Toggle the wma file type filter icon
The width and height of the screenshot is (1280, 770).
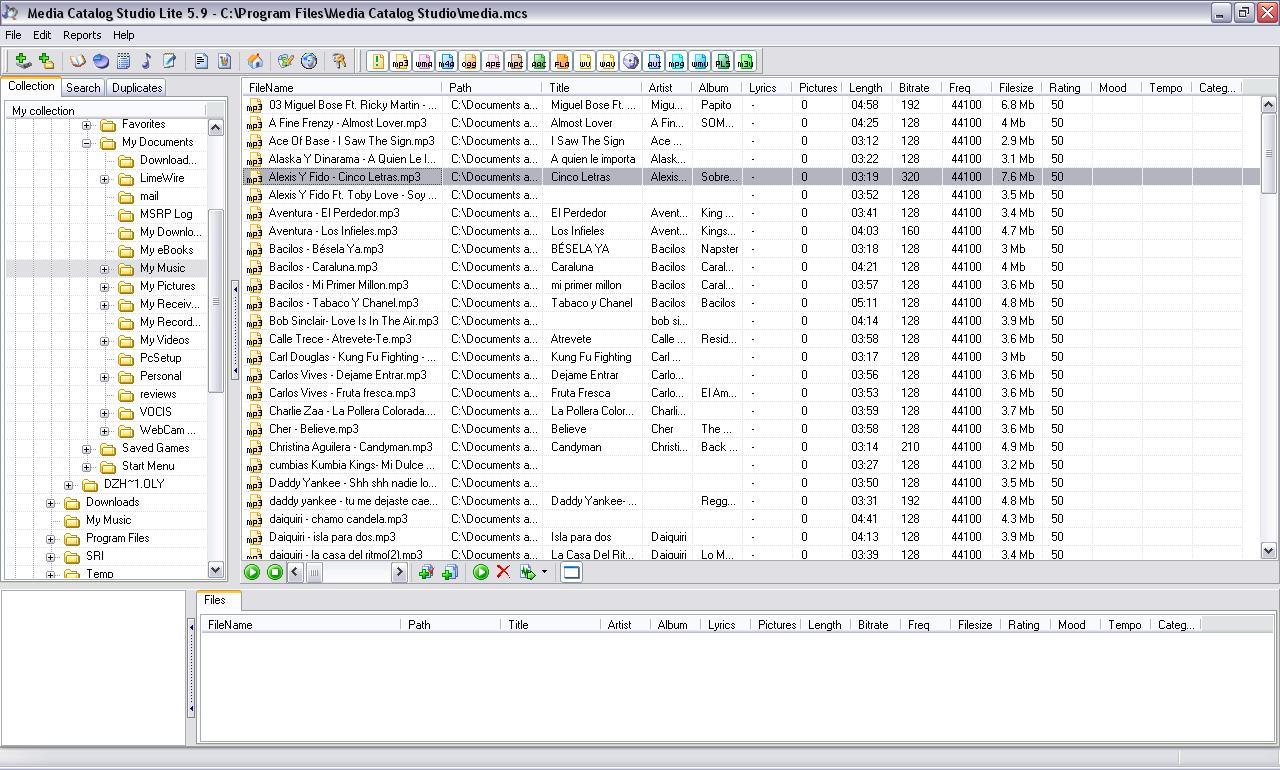423,62
